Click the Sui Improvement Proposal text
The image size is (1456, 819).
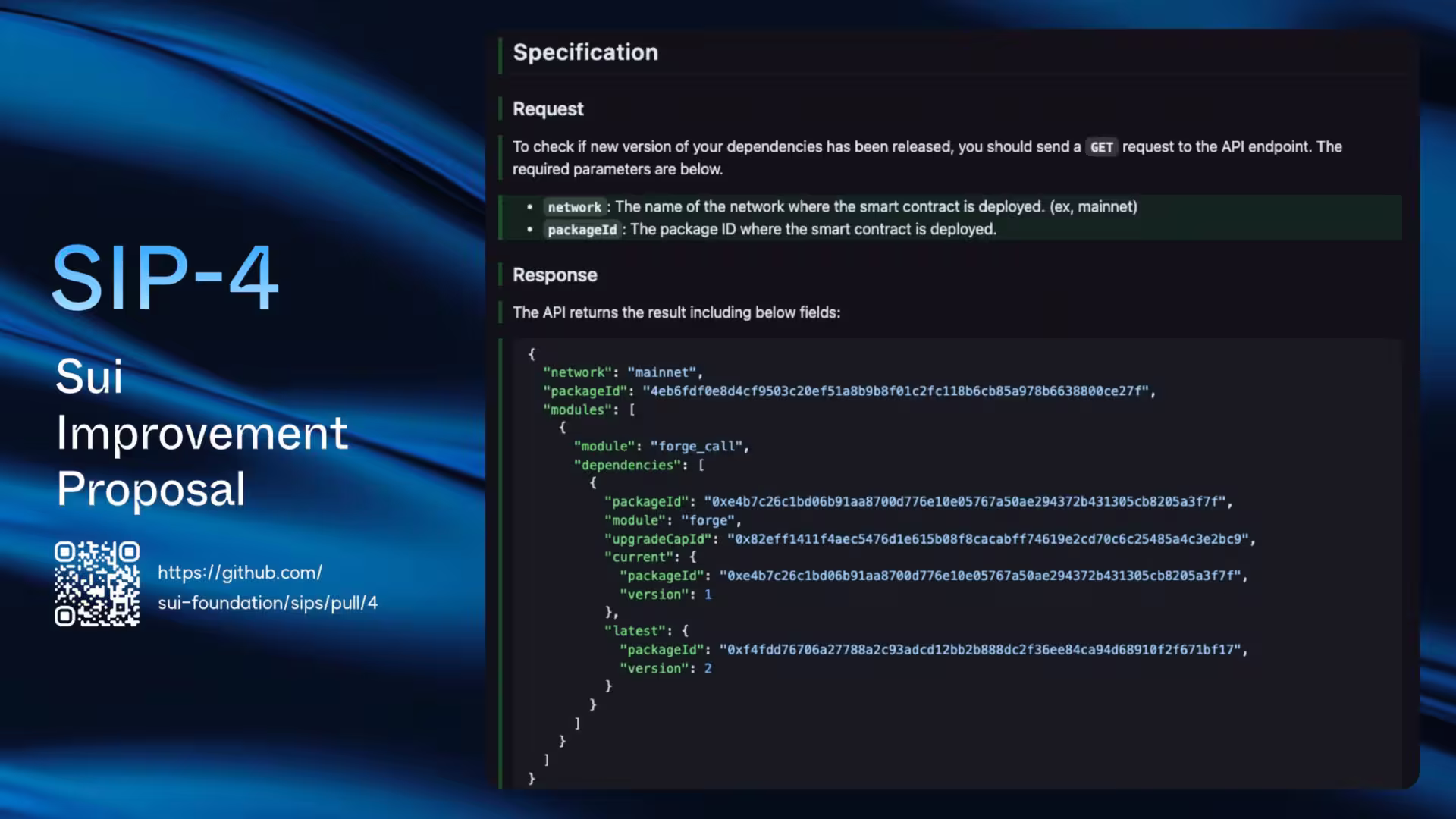[202, 432]
